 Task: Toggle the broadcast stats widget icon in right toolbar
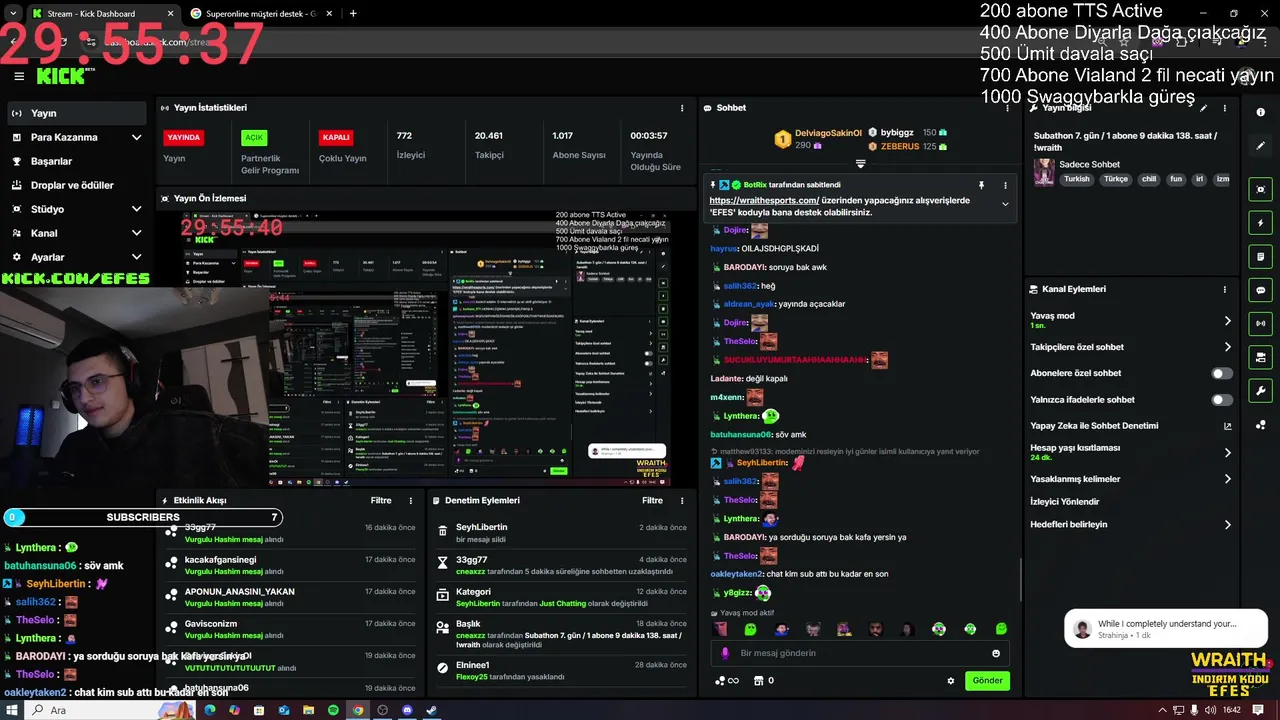tap(1261, 323)
